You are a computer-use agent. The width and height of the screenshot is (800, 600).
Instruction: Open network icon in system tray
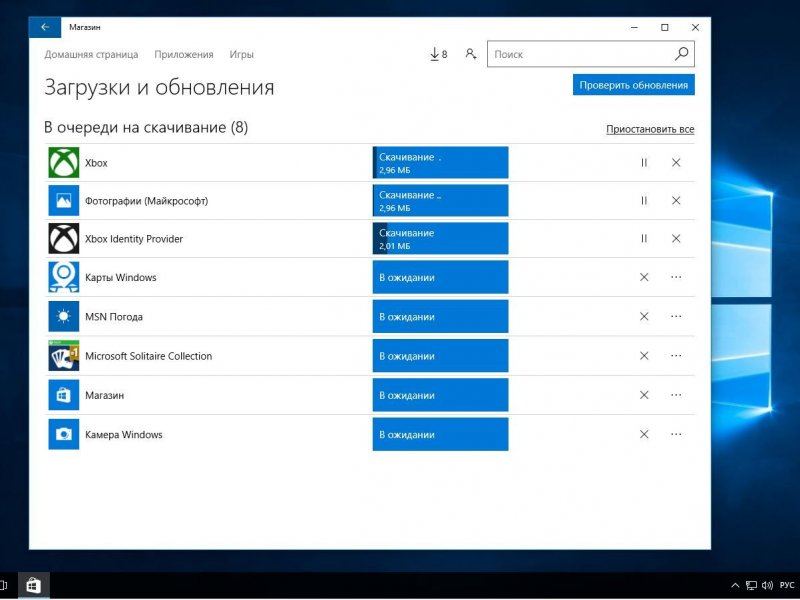click(x=751, y=585)
